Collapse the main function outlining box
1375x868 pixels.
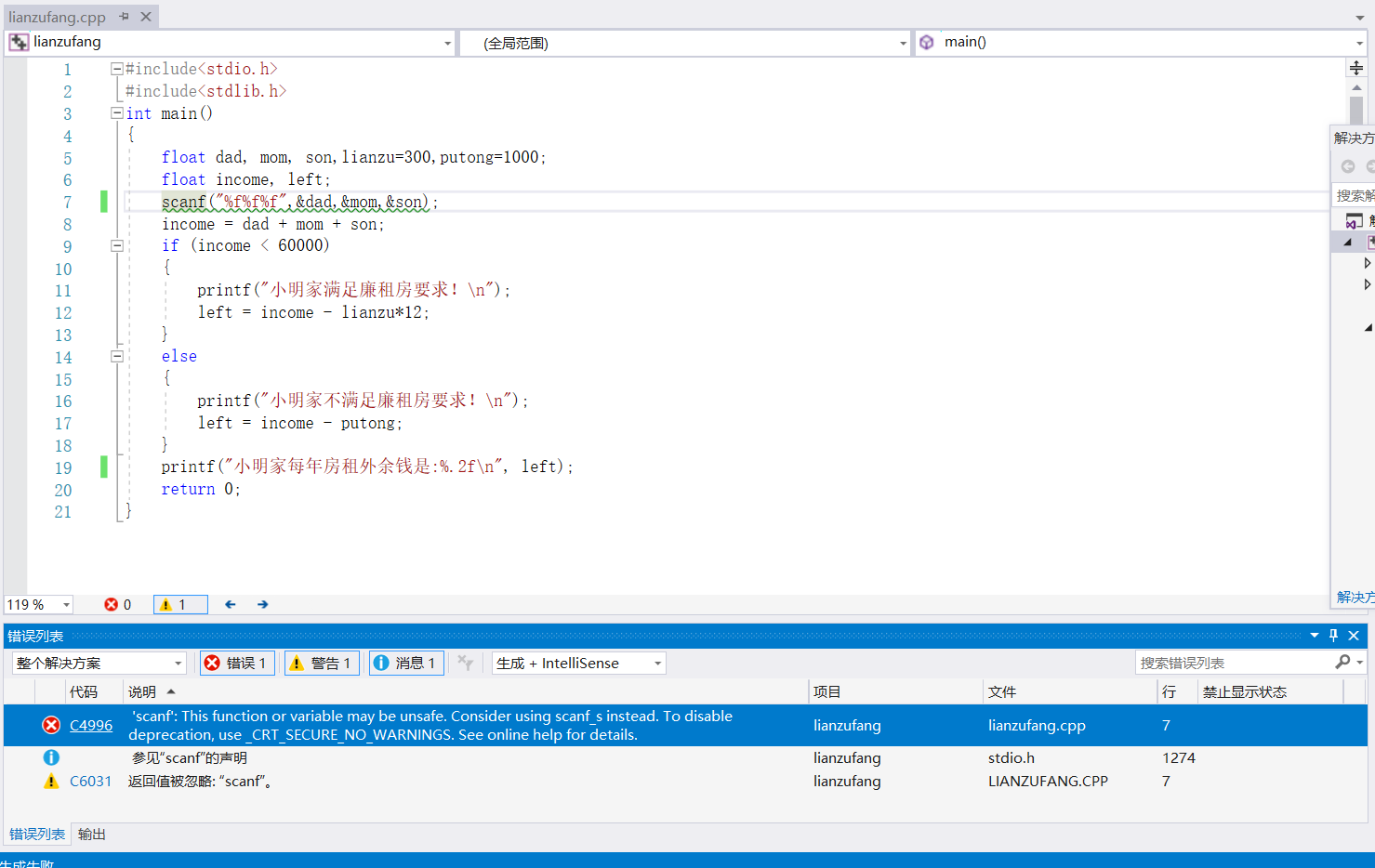(117, 112)
